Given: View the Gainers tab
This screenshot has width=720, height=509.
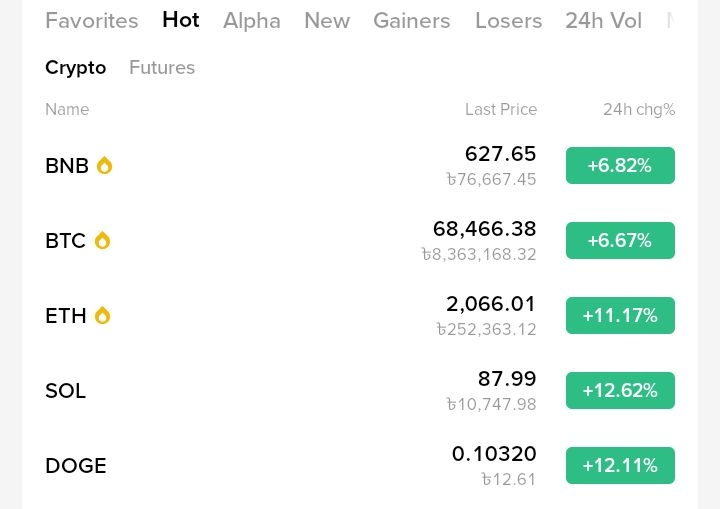Looking at the screenshot, I should (411, 21).
